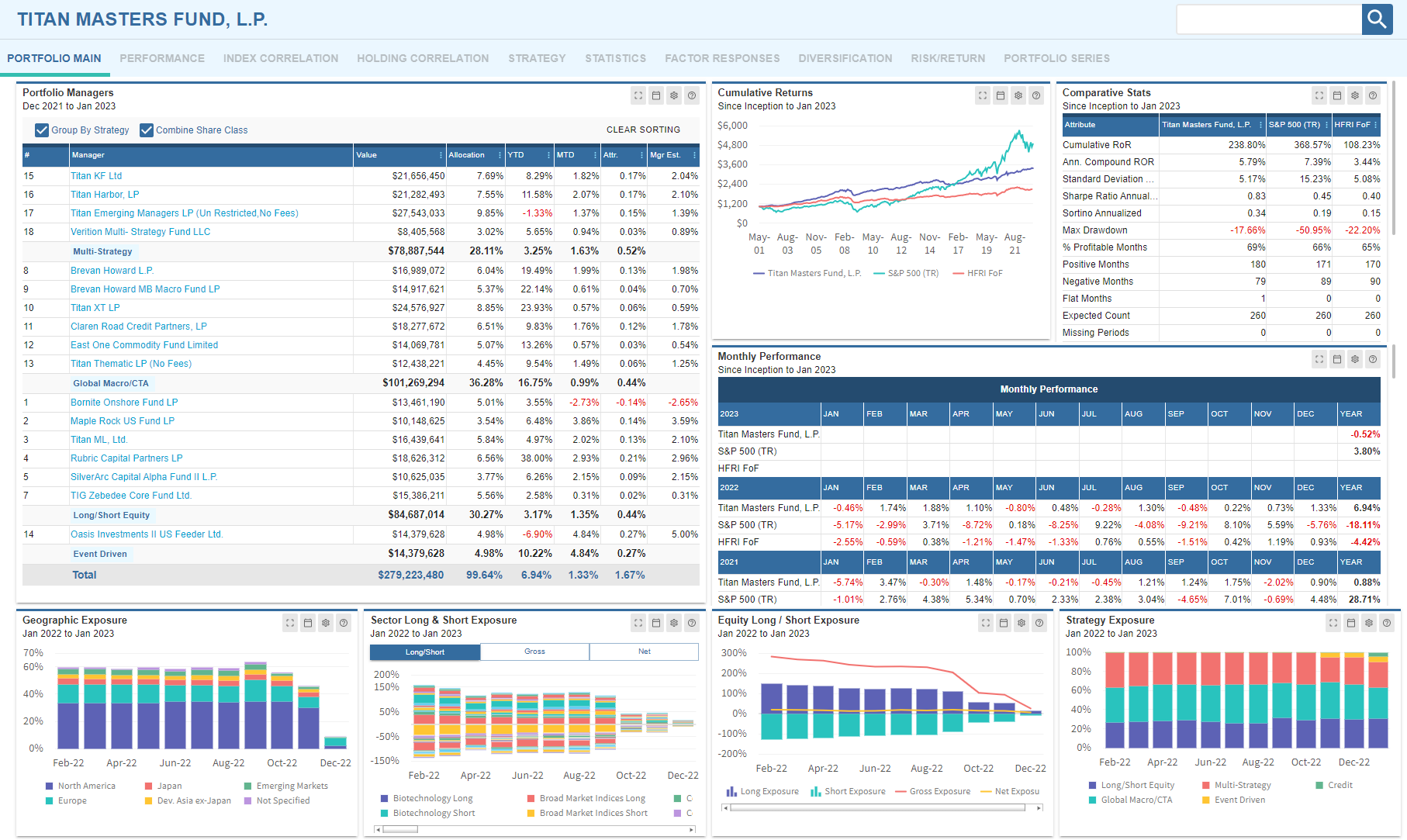Screen dimensions: 1407x840
Task: Open the Statistics tab
Action: coord(615,58)
